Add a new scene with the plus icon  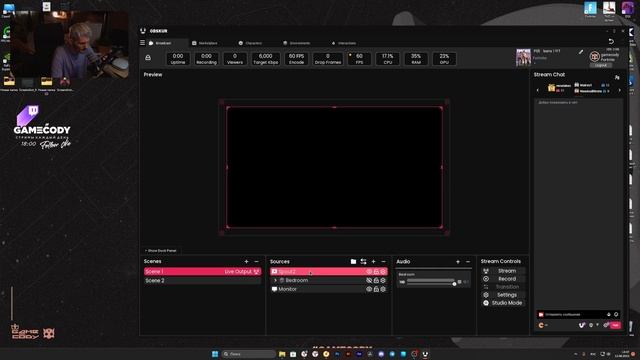[247, 262]
